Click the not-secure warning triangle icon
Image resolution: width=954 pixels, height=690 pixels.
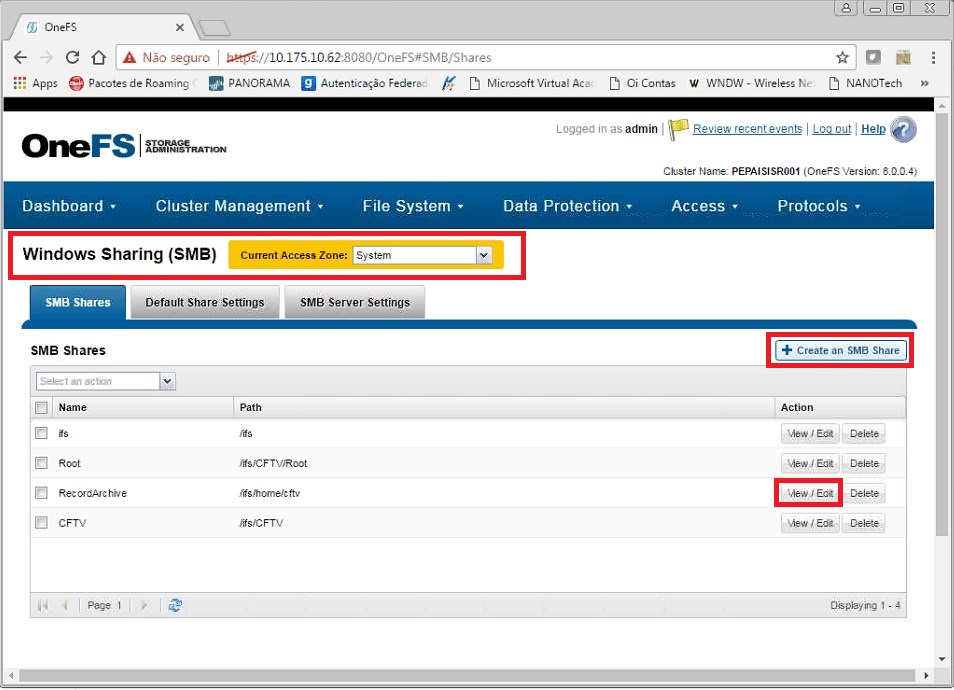tap(129, 57)
